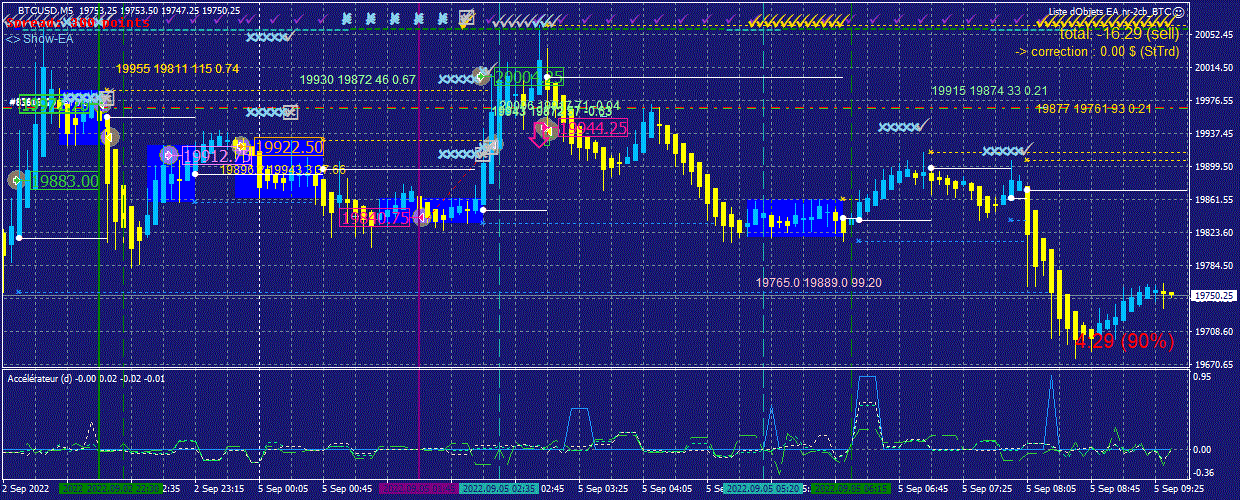Click the red 4.29 (90%) label
Image resolution: width=1240 pixels, height=500 pixels.
[x=1125, y=342]
